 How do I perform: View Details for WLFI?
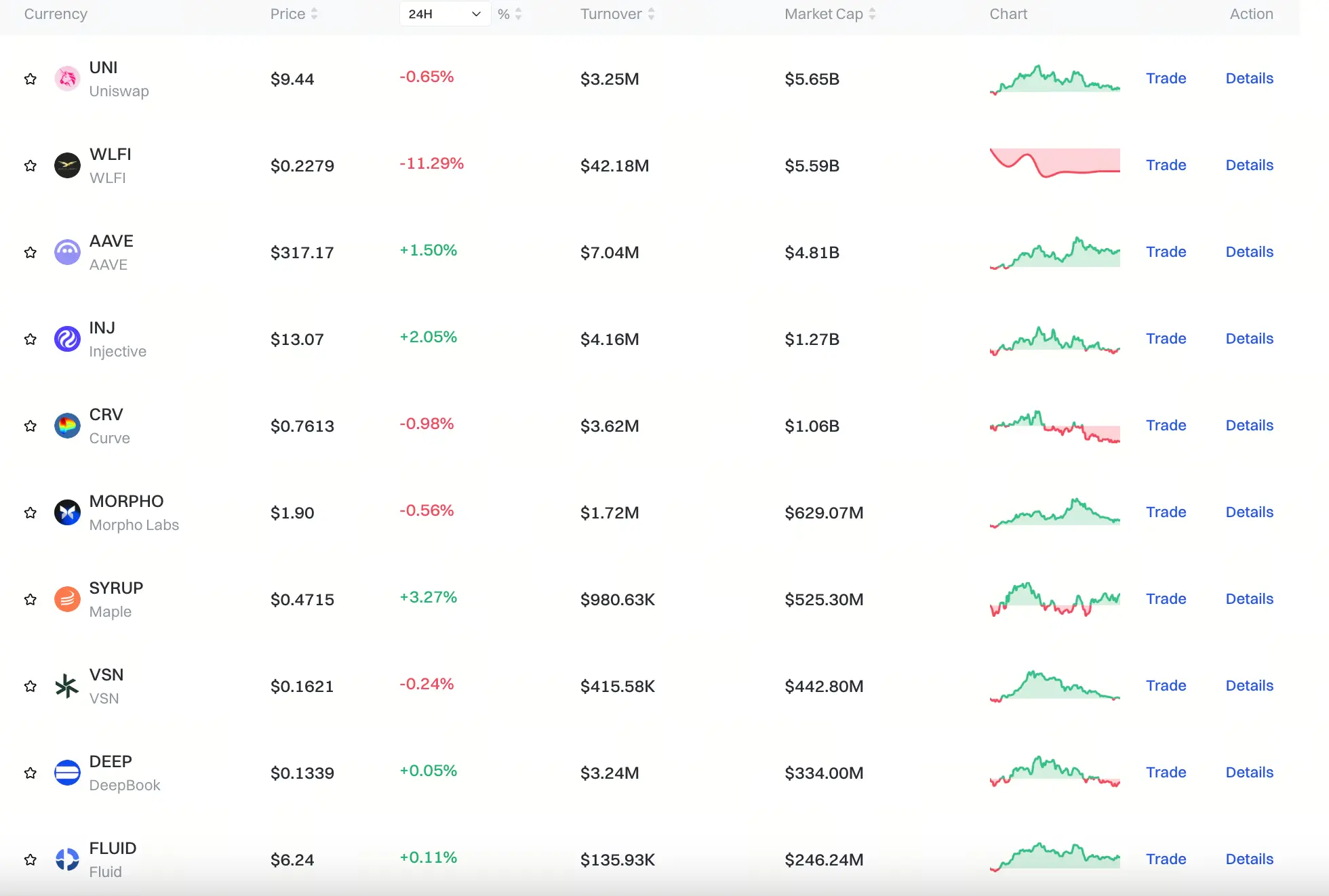coord(1249,165)
